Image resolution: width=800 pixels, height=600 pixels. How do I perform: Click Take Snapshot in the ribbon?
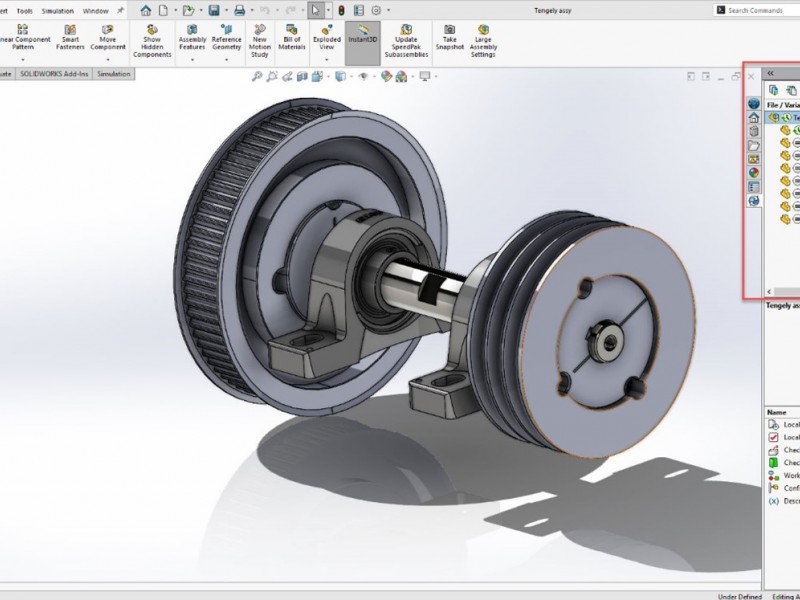click(450, 40)
